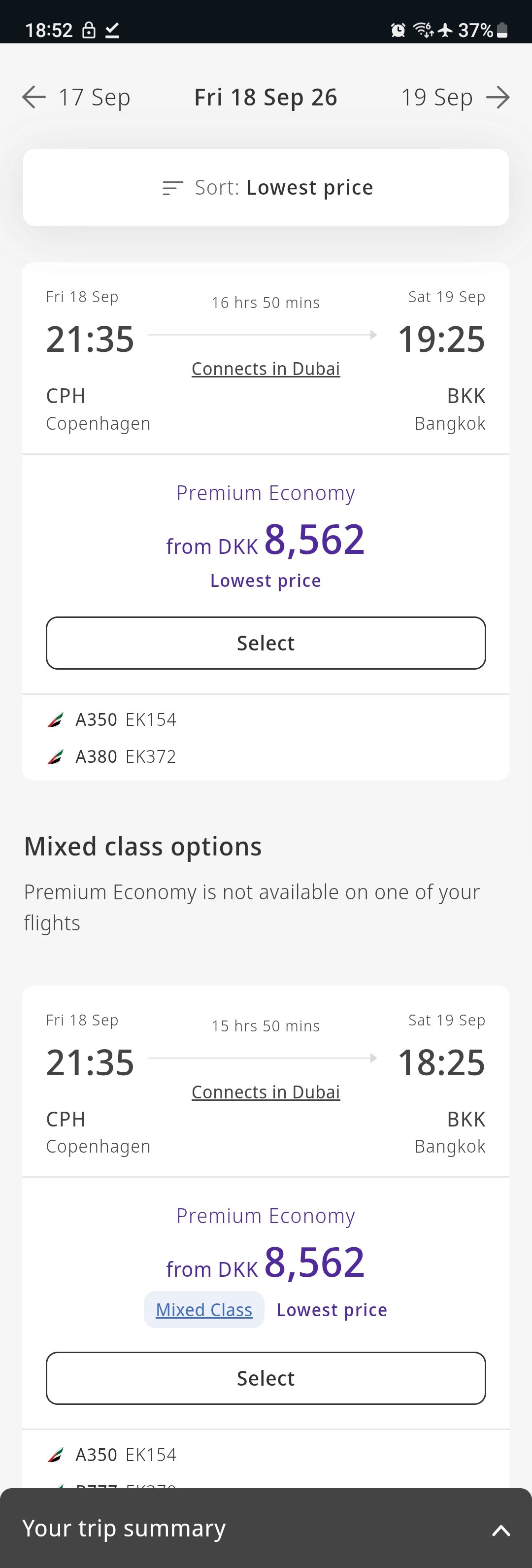Viewport: 532px width, 1568px height.
Task: Tap the Fri 18 Sep 26 date heading
Action: (266, 97)
